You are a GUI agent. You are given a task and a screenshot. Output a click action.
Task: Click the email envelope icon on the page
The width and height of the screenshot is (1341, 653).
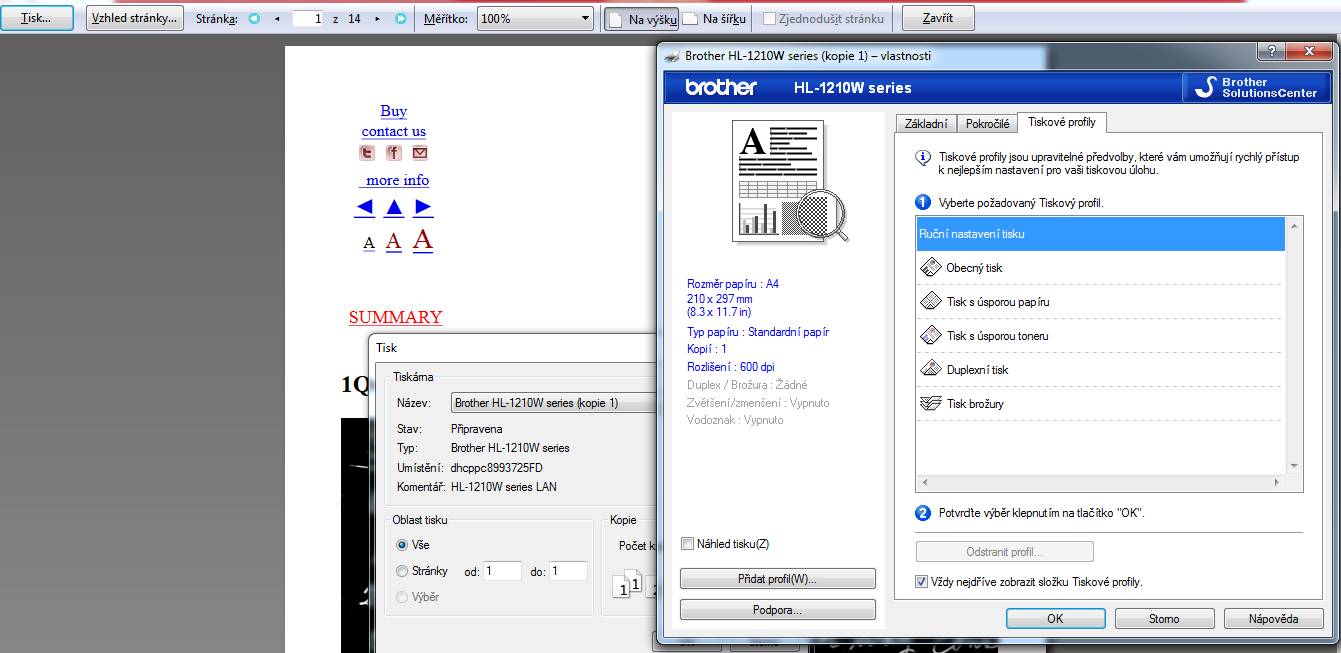tap(420, 153)
